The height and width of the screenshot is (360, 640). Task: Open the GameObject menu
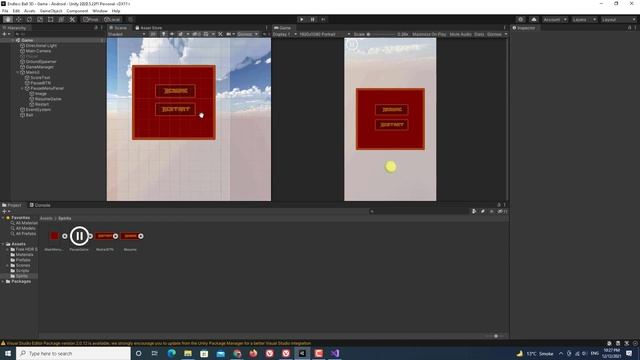click(51, 11)
